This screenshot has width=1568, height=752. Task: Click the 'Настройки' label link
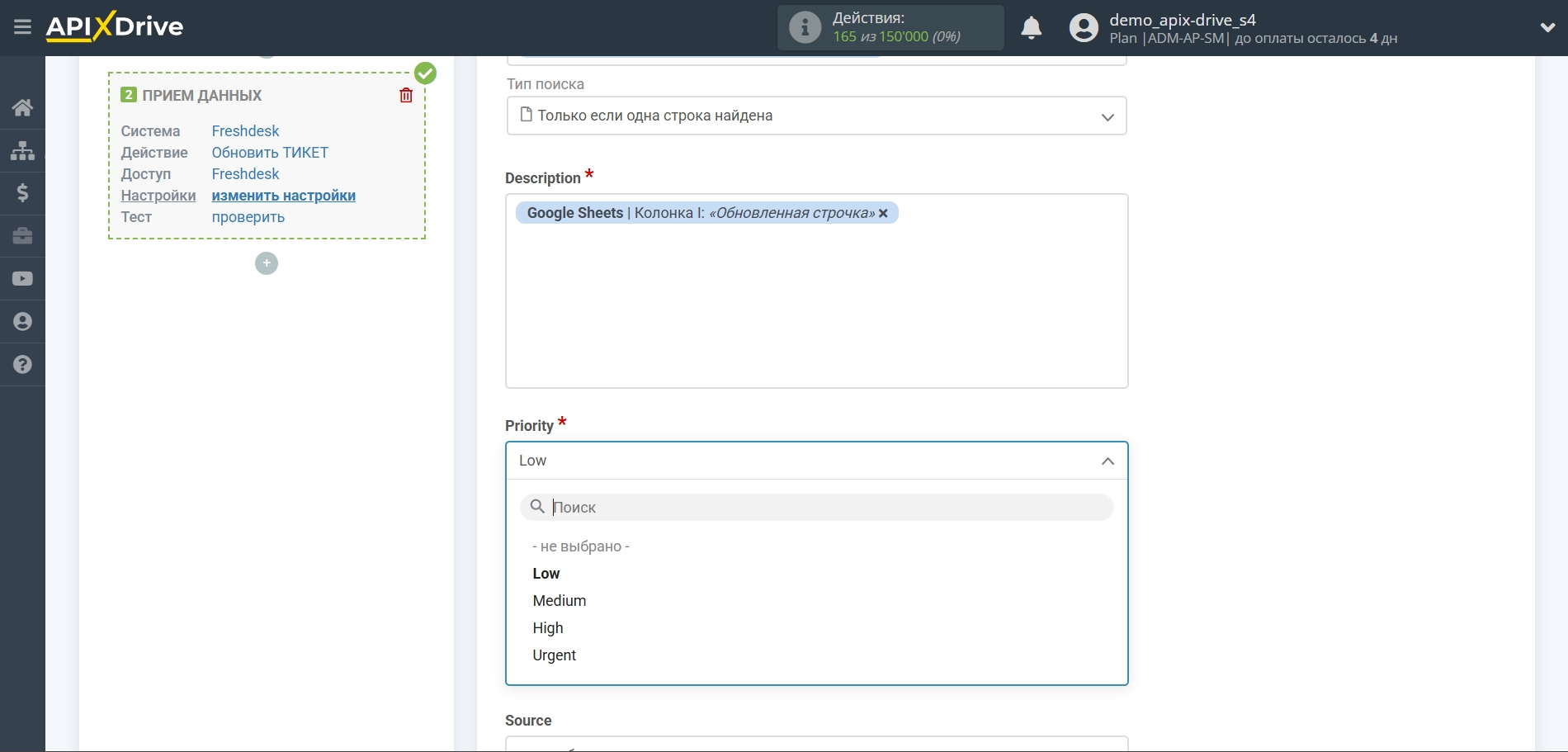(158, 196)
